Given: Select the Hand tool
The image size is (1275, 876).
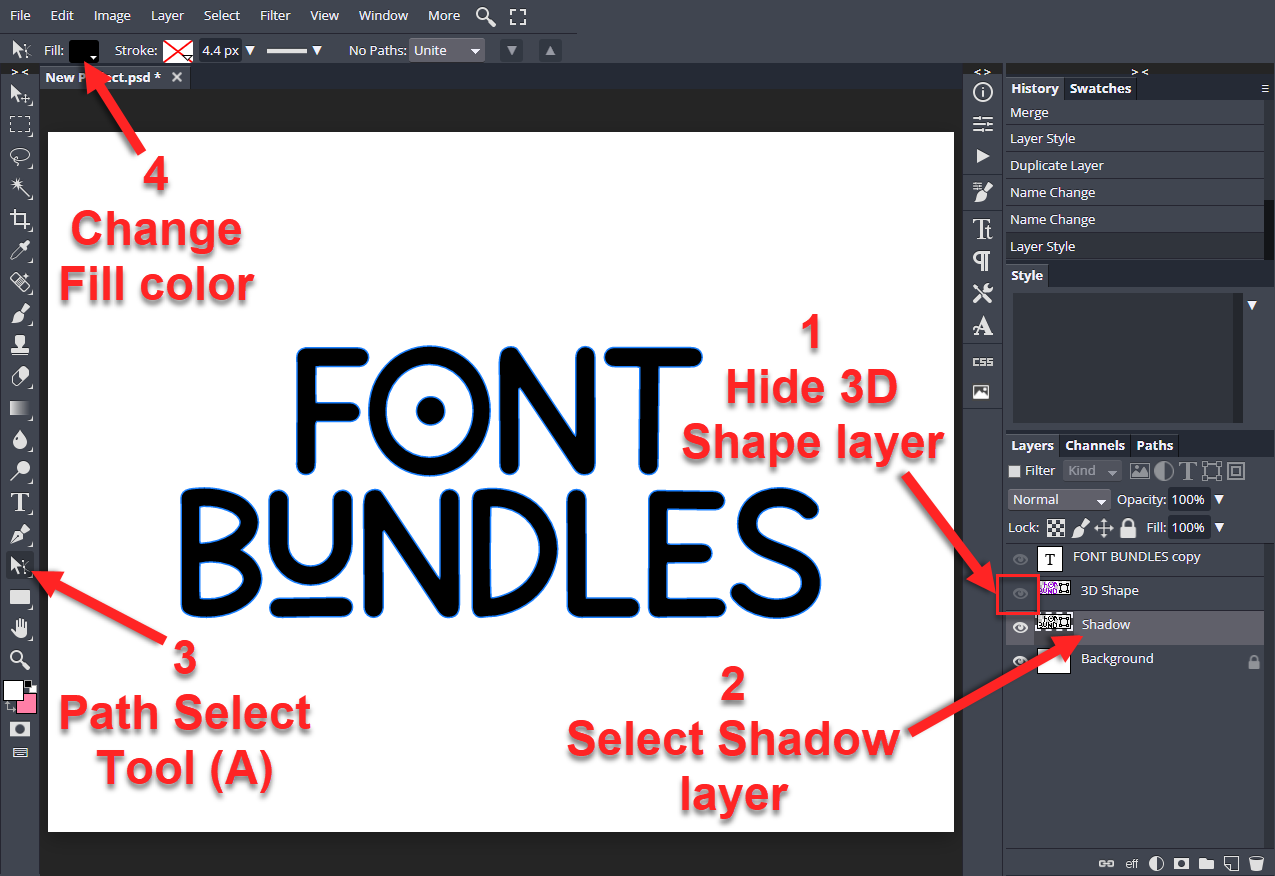Looking at the screenshot, I should (20, 628).
